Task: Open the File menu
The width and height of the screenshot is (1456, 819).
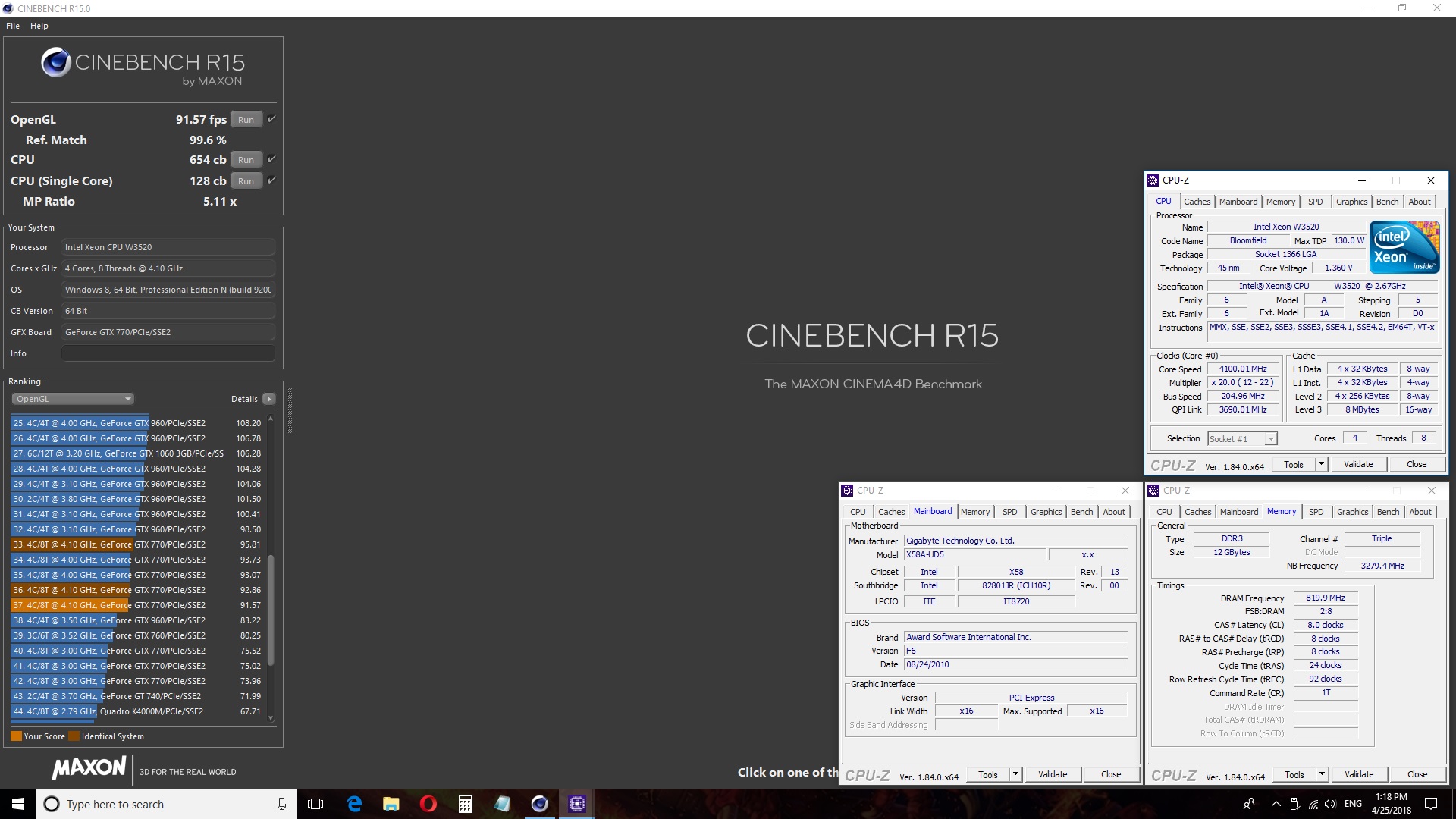Action: point(13,26)
